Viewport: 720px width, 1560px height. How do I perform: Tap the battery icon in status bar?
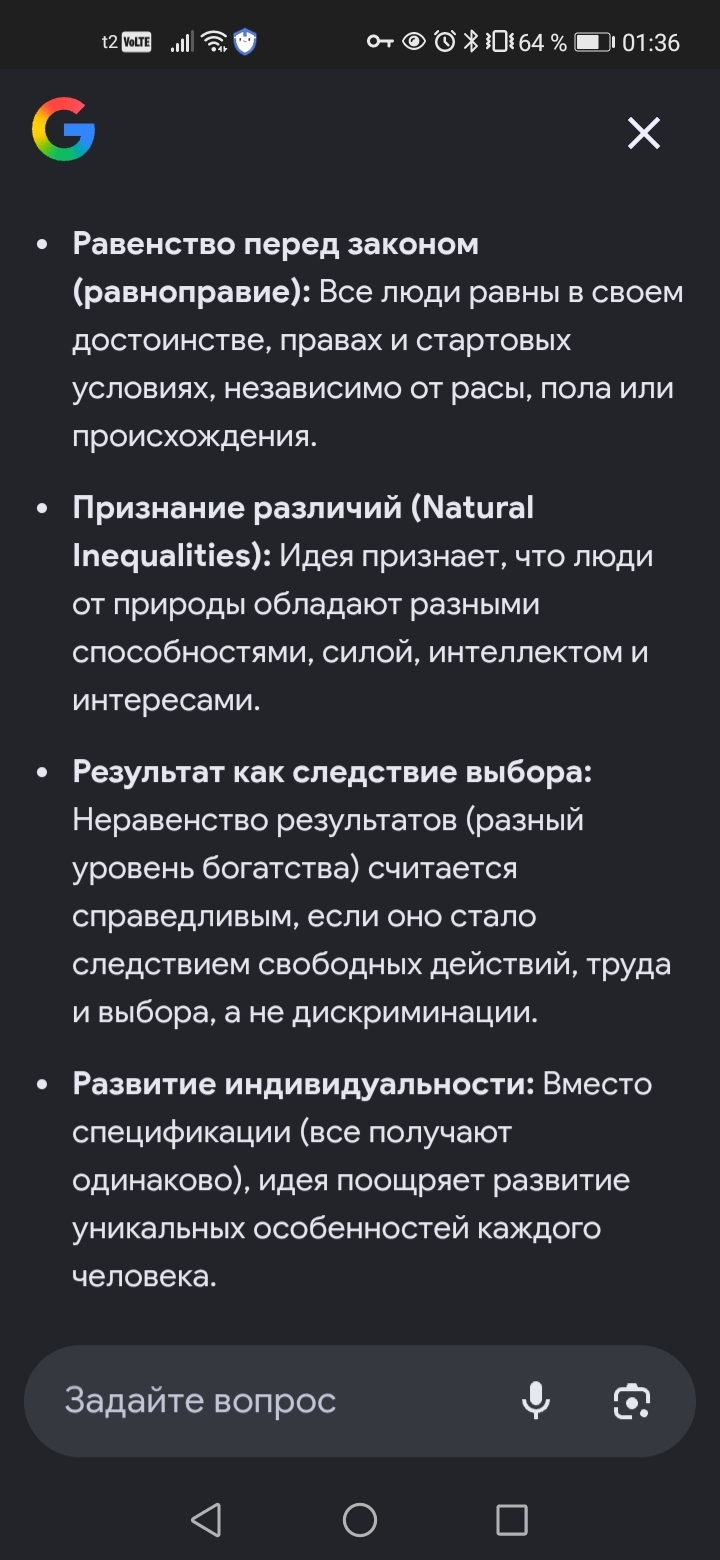(x=593, y=42)
